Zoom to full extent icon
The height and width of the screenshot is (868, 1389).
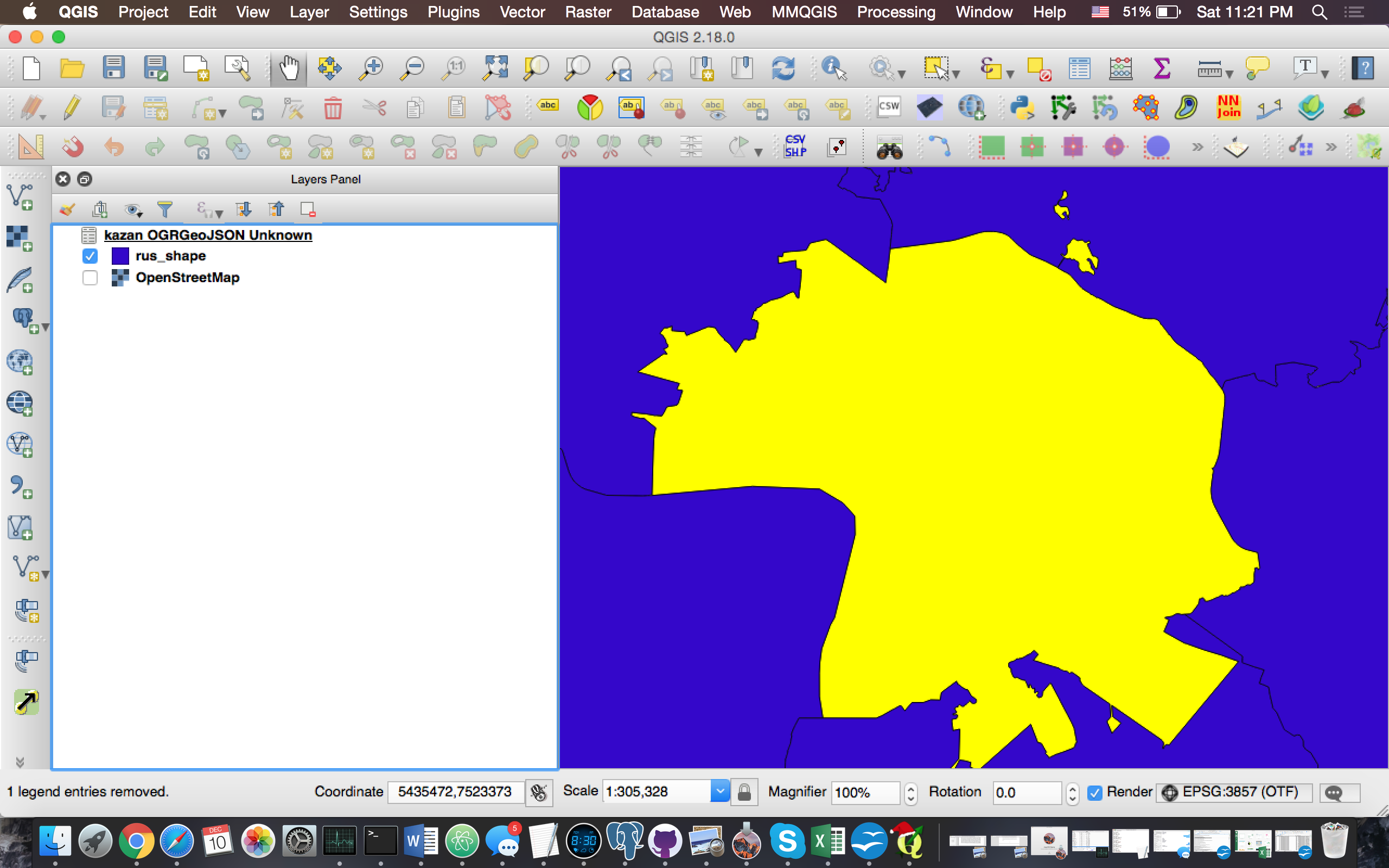tap(495, 68)
